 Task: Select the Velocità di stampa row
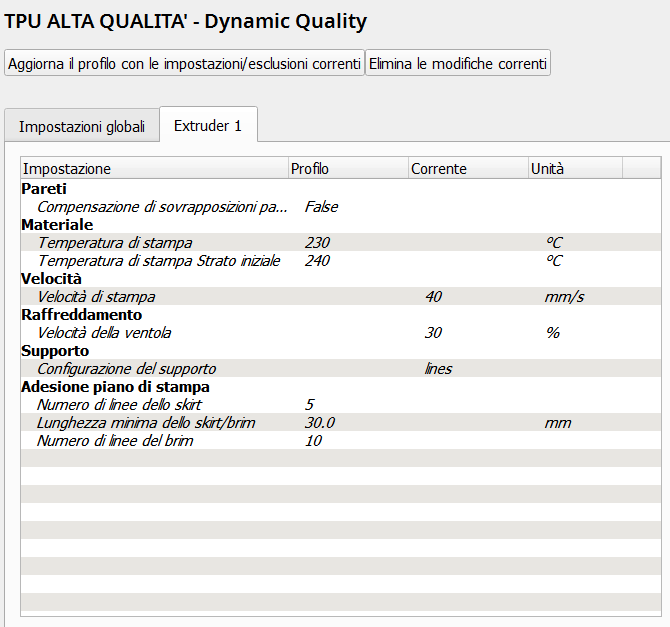point(341,296)
